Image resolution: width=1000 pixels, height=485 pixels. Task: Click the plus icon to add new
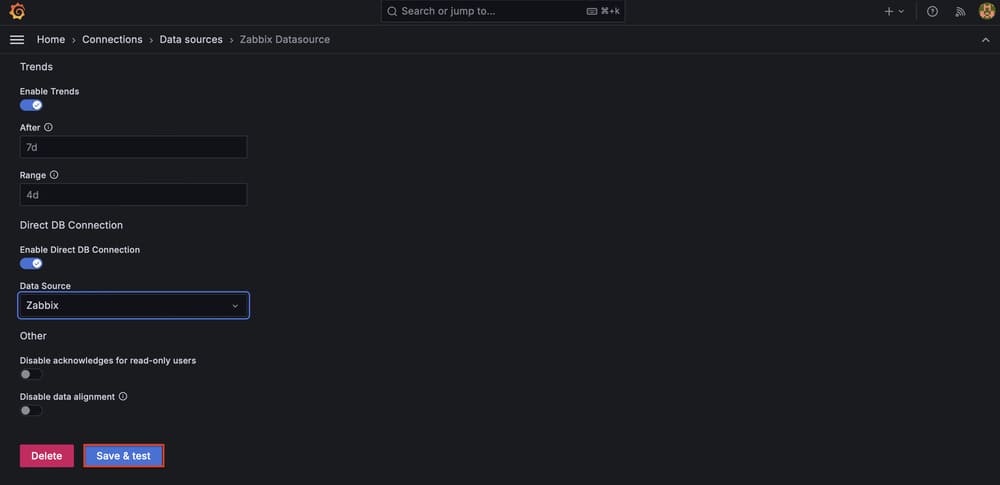[888, 11]
